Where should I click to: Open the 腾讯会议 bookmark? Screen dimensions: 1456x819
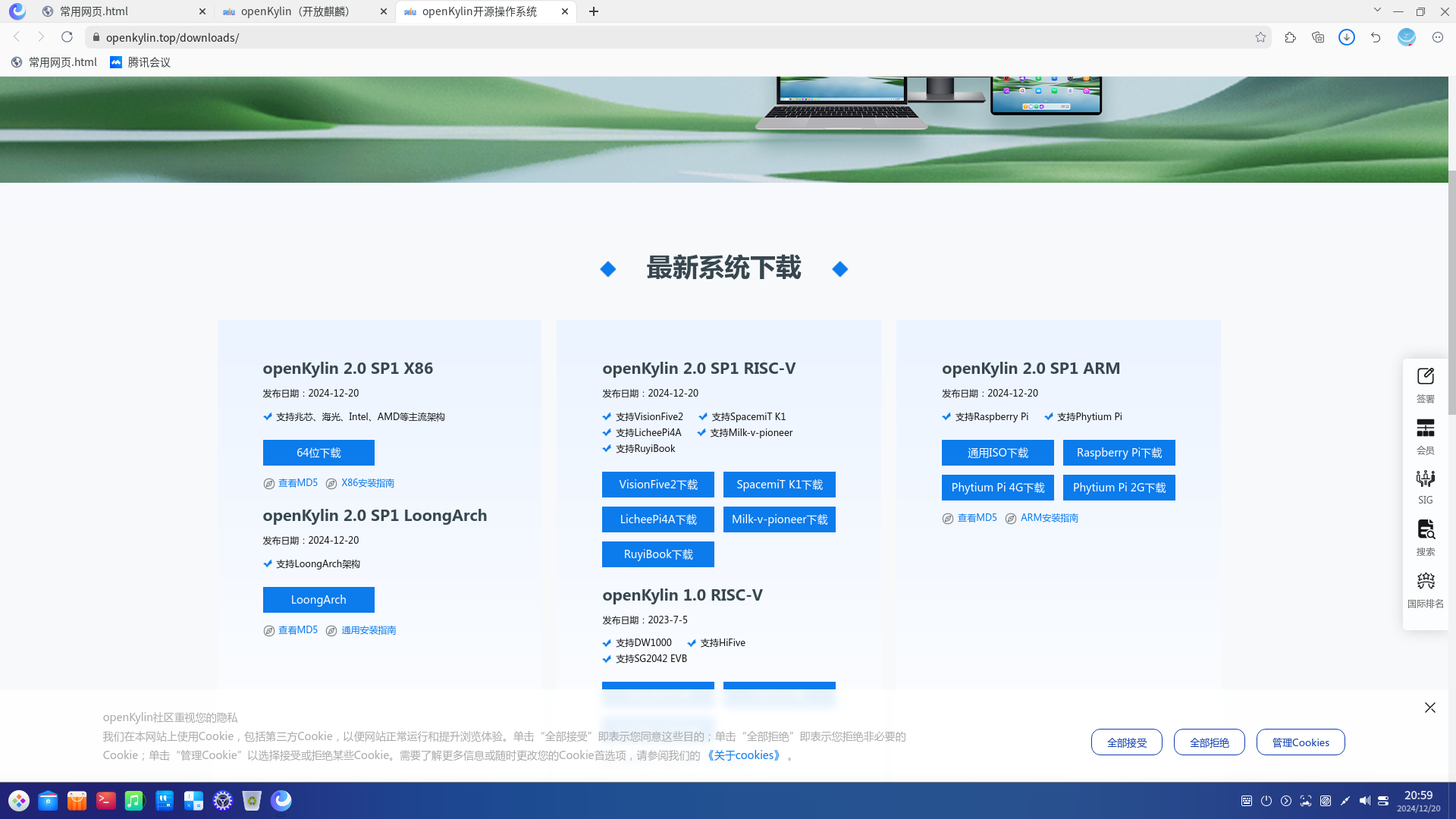pyautogui.click(x=140, y=62)
